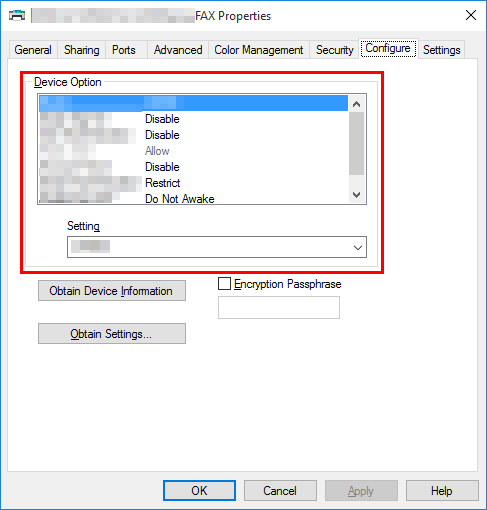
Task: Enable the Encryption Passphrase checkbox
Action: (224, 284)
